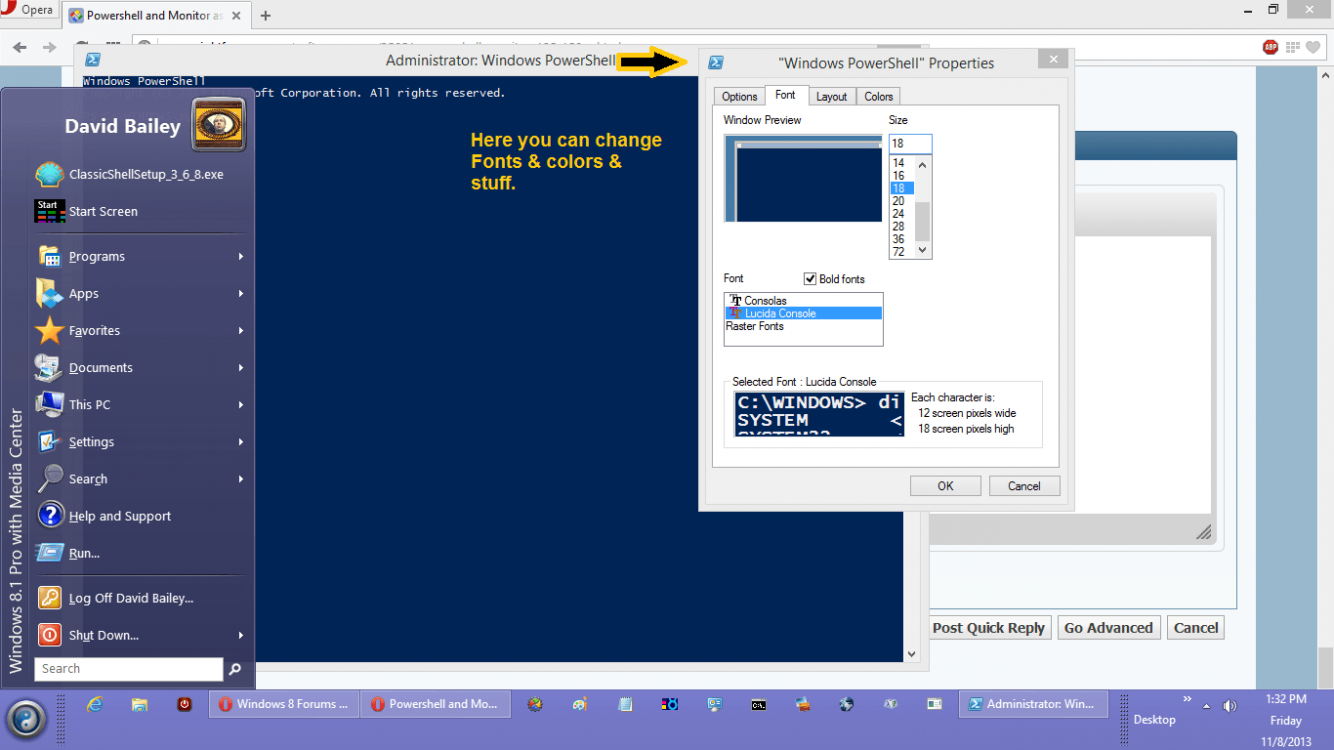Expand Settings submenu arrow
Image resolution: width=1334 pixels, height=750 pixels.
241,441
